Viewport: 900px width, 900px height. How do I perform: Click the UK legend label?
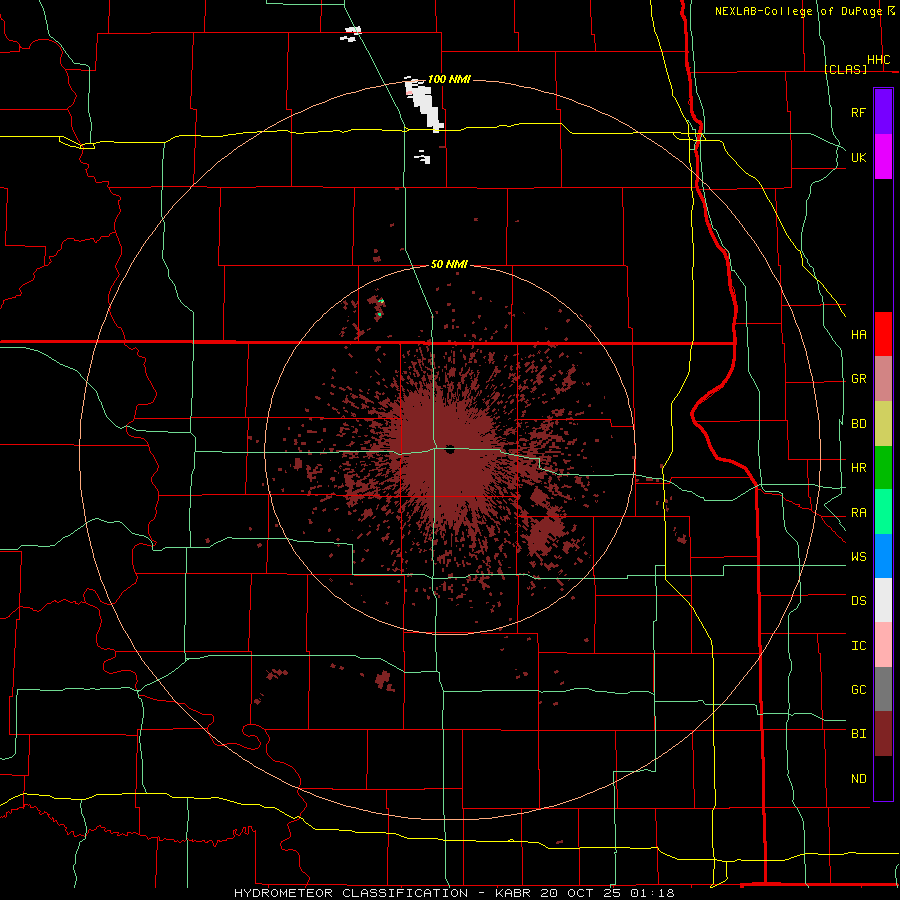click(x=859, y=157)
